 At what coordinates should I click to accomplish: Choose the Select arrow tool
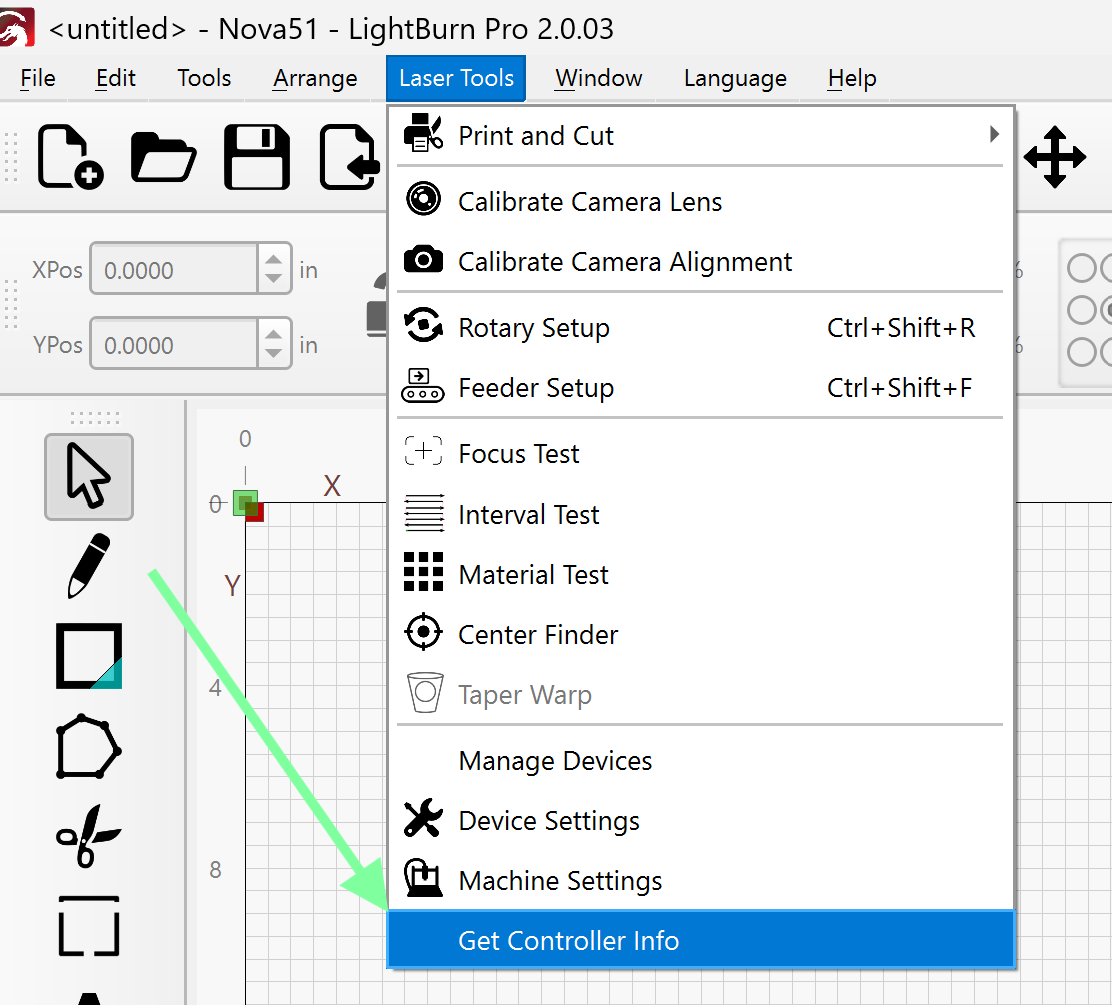pos(89,477)
